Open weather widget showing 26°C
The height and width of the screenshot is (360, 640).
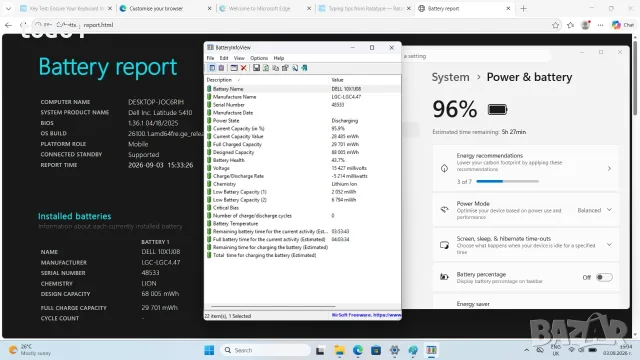[29, 350]
